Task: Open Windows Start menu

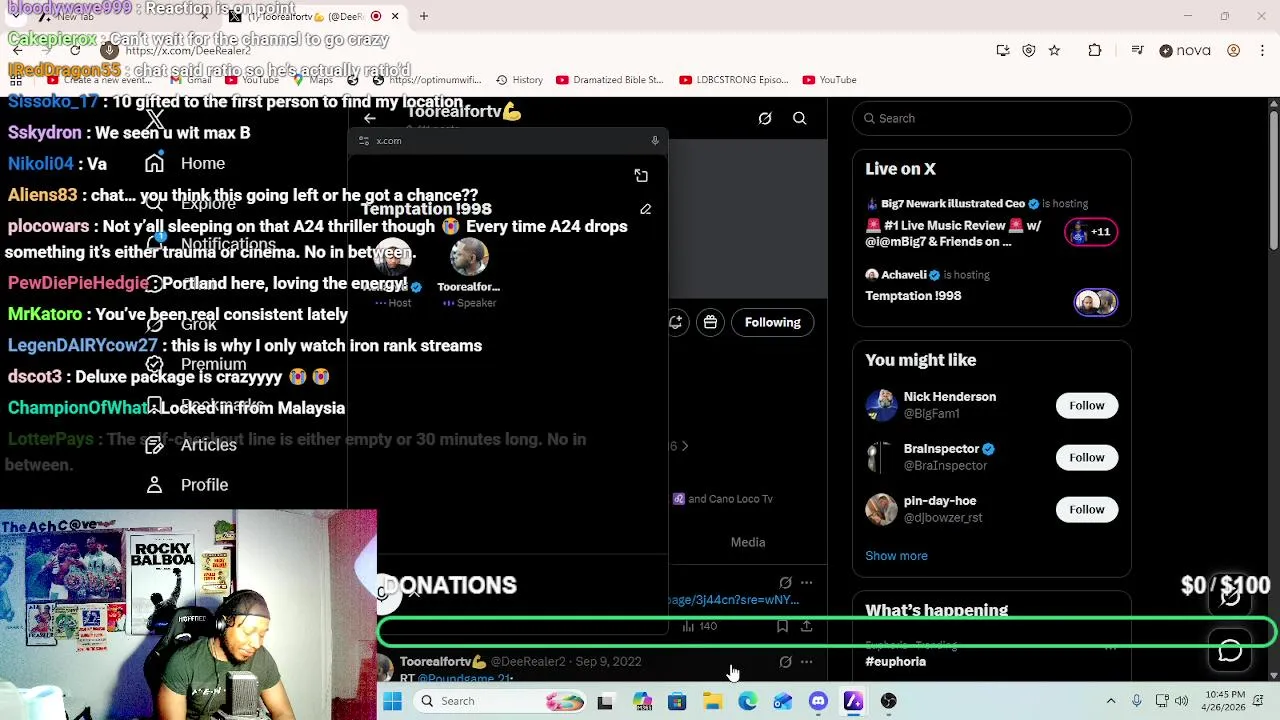Action: click(x=392, y=701)
